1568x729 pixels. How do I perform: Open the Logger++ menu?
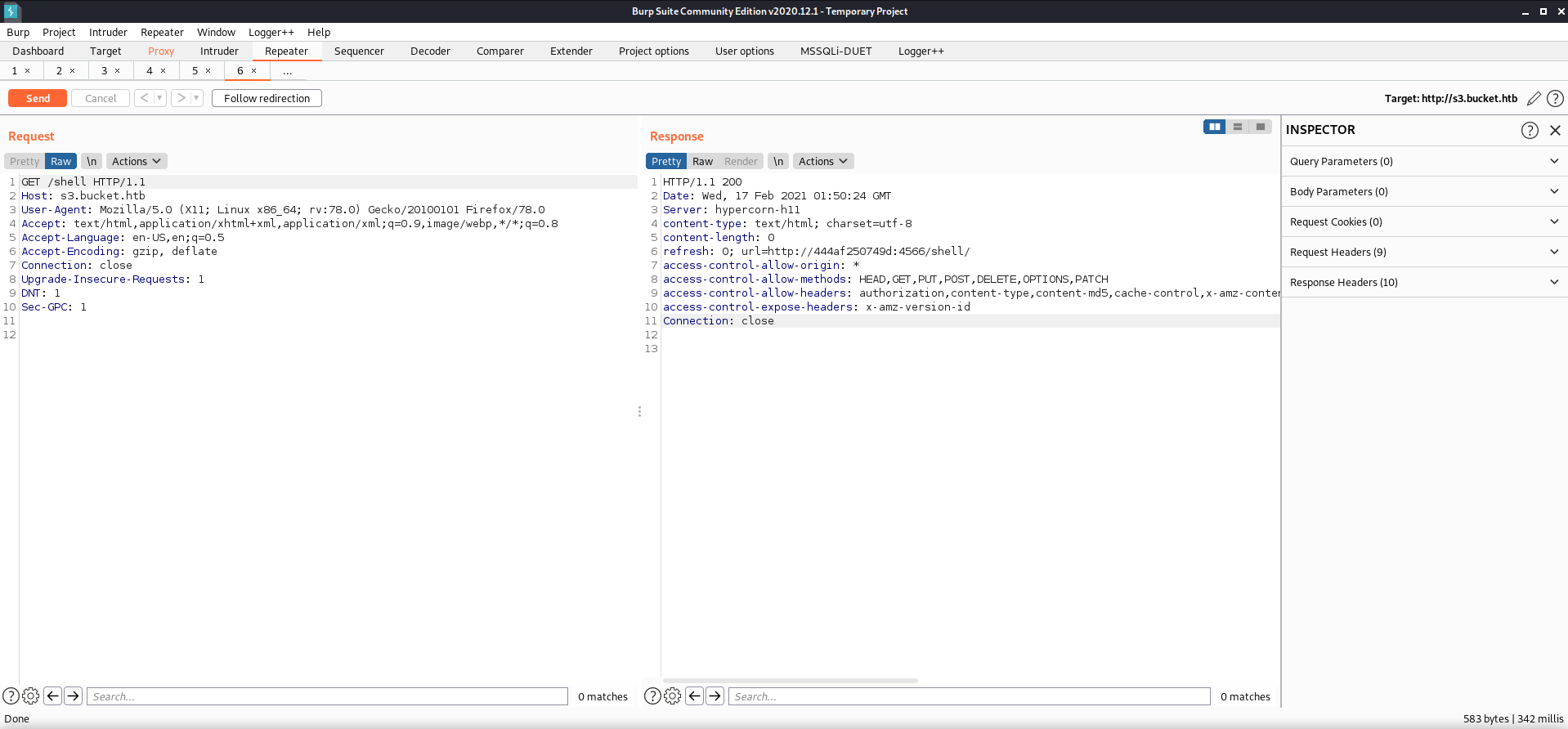point(271,33)
